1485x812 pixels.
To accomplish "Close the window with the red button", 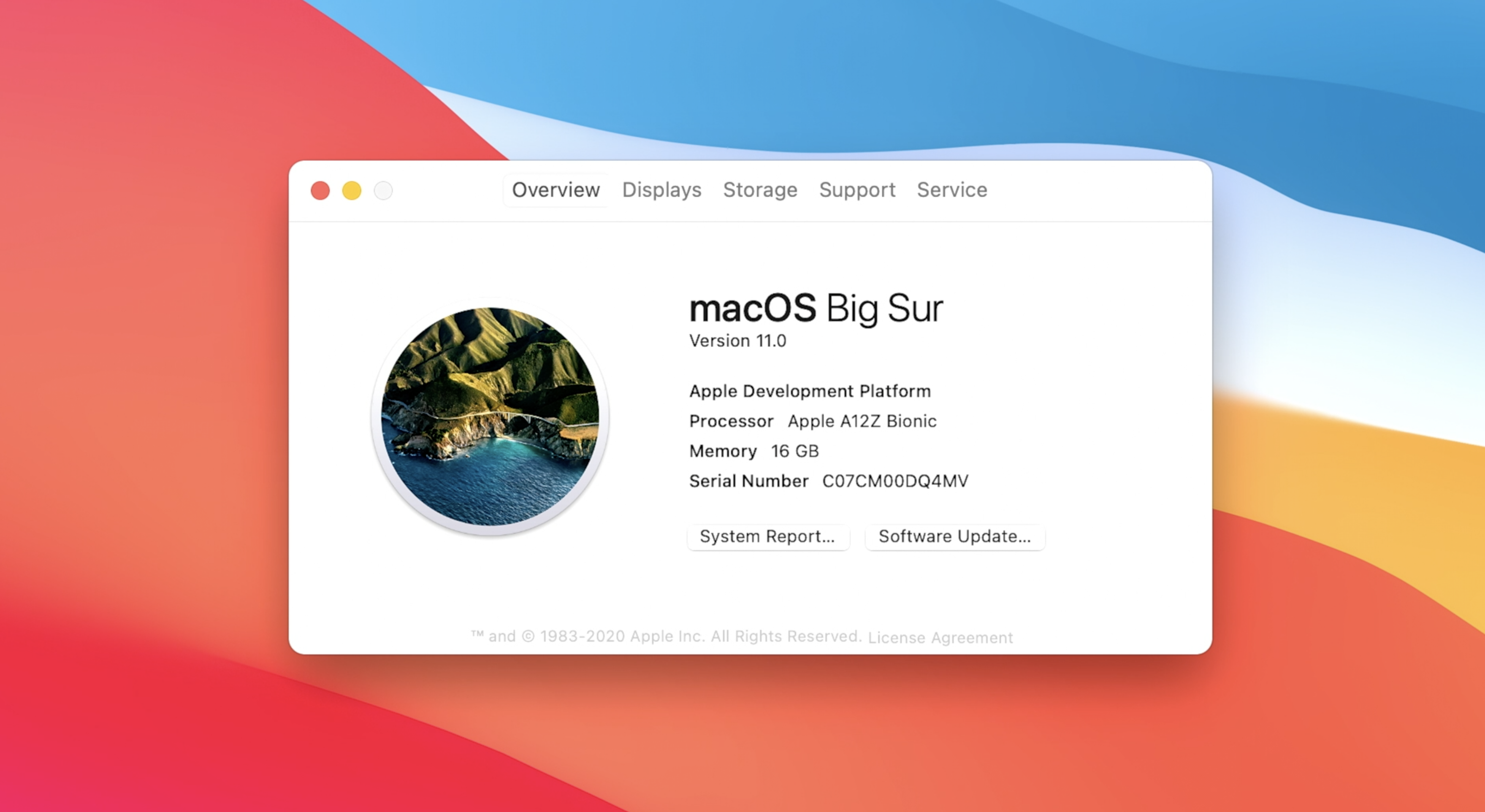I will (x=320, y=191).
